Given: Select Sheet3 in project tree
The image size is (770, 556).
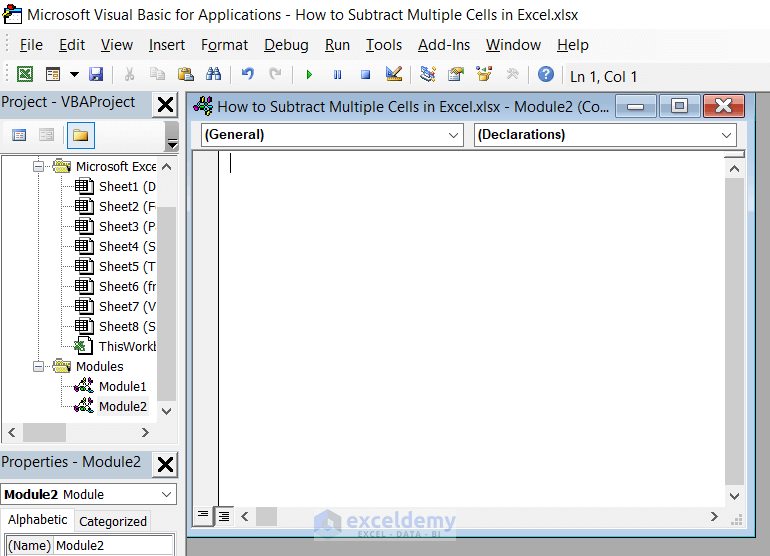Looking at the screenshot, I should (115, 226).
